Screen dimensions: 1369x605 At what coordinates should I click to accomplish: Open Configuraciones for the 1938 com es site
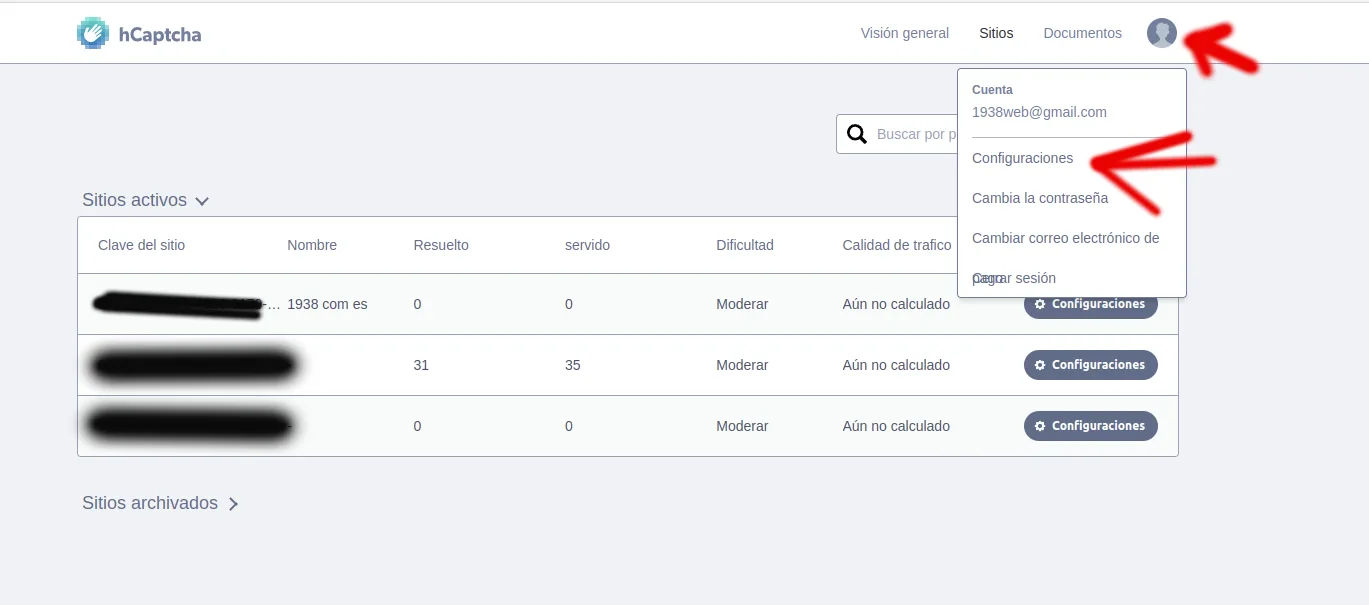[x=1091, y=304]
